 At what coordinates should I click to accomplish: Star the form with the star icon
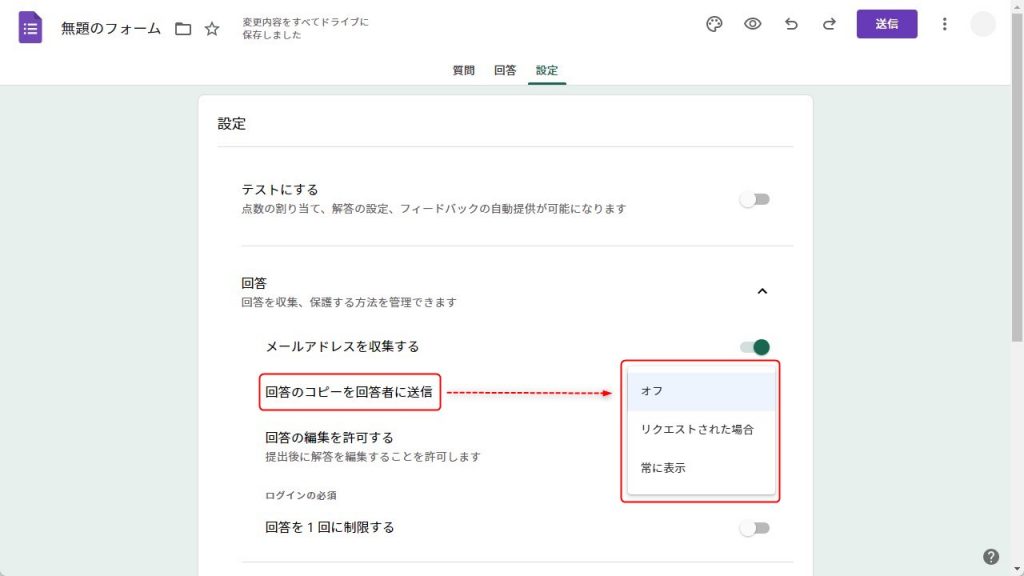click(212, 29)
